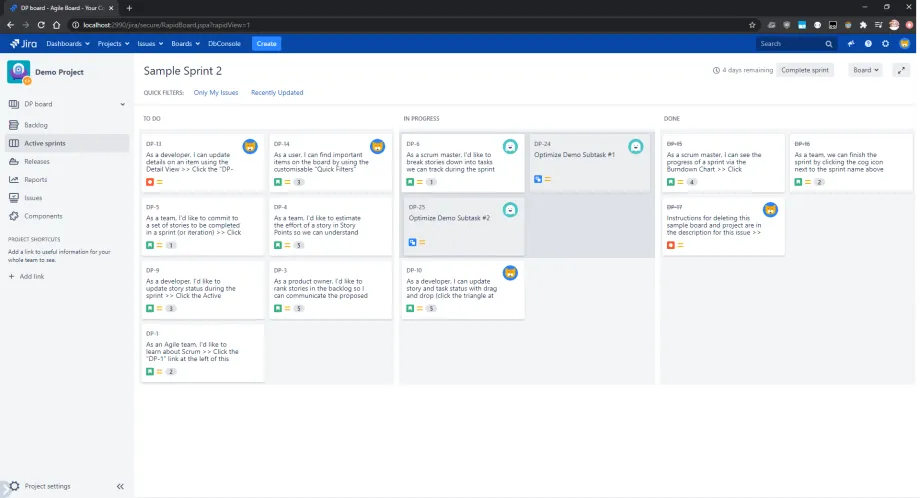Select the DP-4 estimate effort card

[330, 226]
